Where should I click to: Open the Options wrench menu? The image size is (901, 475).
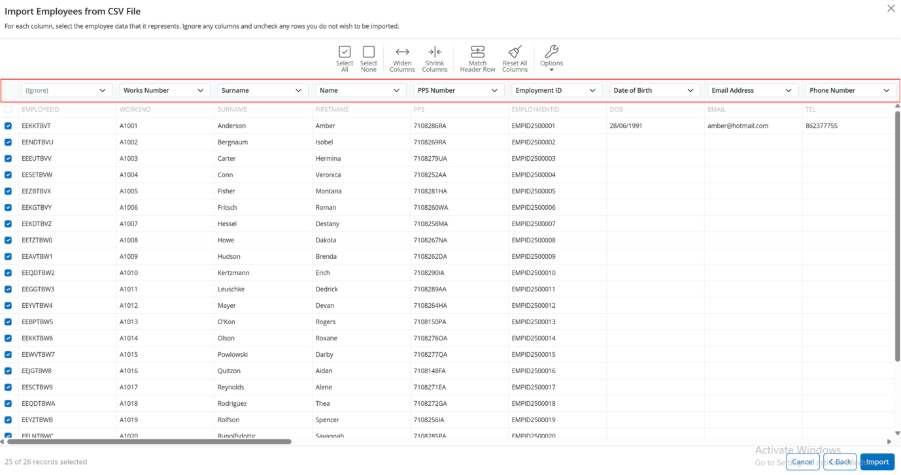[552, 59]
